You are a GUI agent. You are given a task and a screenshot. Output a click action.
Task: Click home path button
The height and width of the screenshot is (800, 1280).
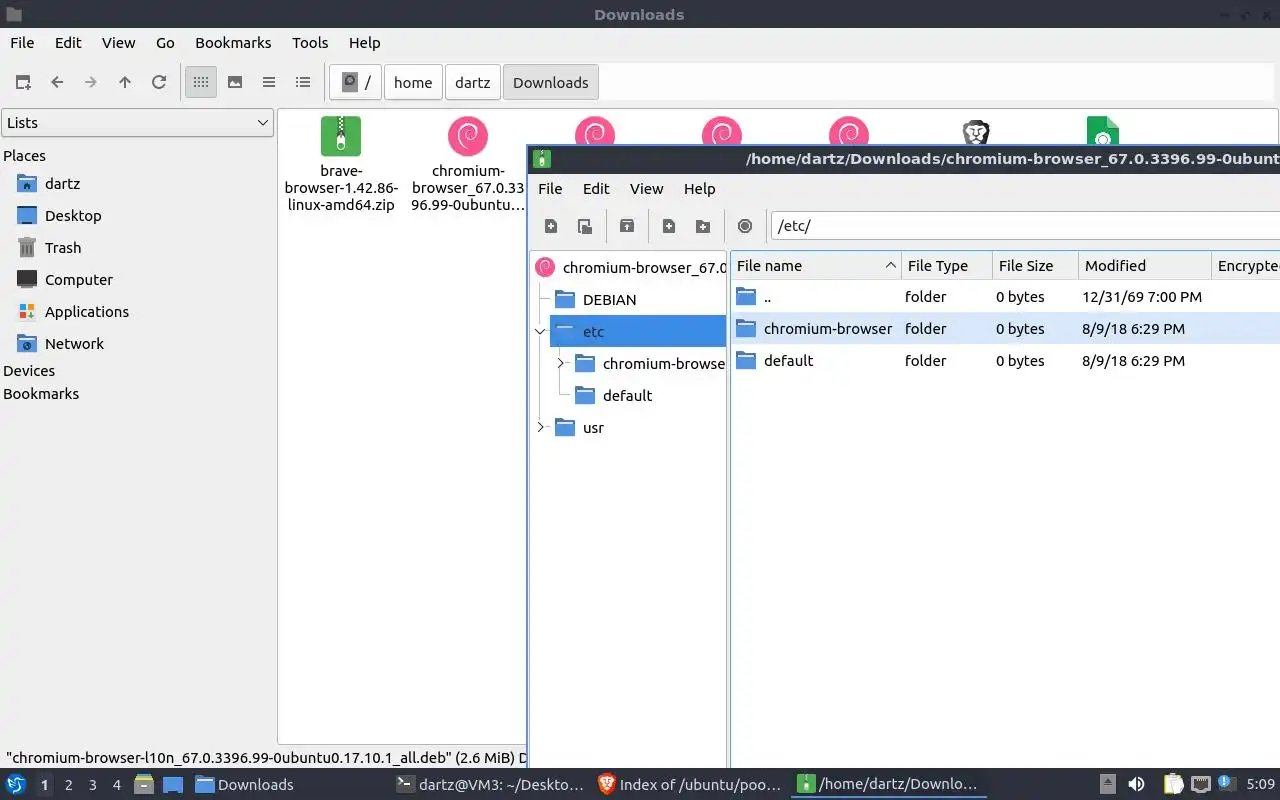413,82
